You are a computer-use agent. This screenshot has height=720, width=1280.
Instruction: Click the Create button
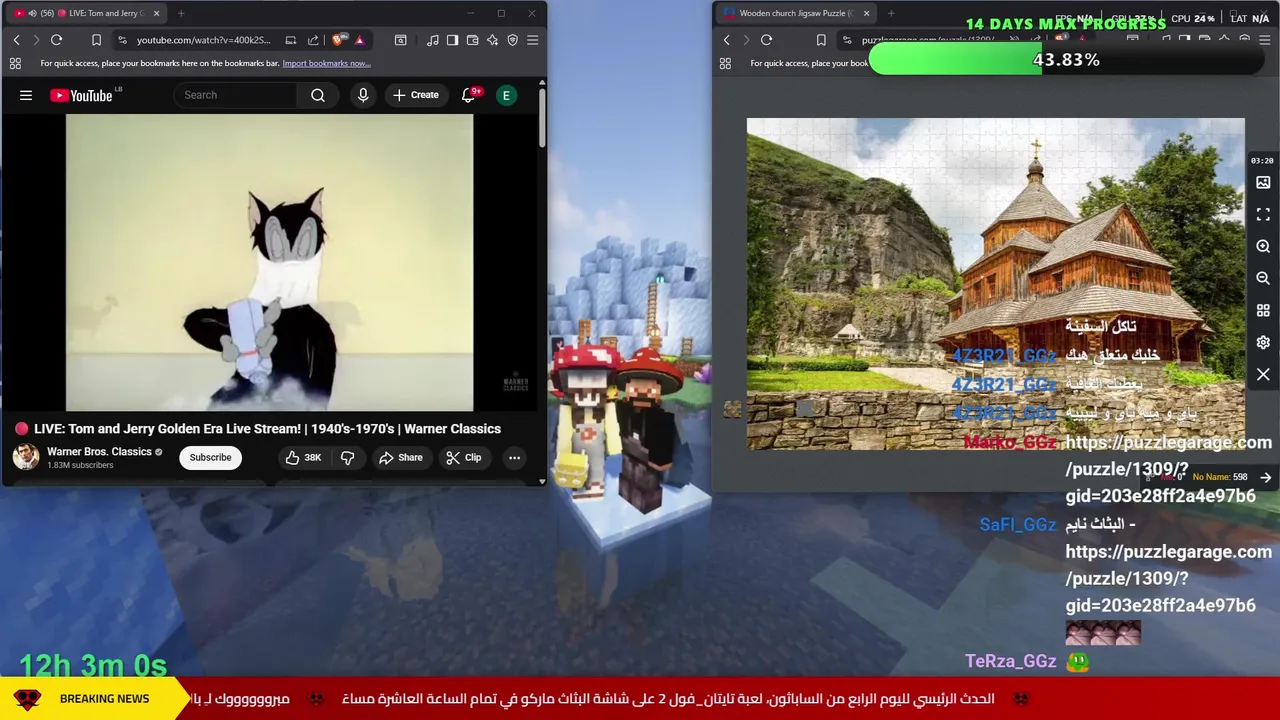(x=415, y=95)
